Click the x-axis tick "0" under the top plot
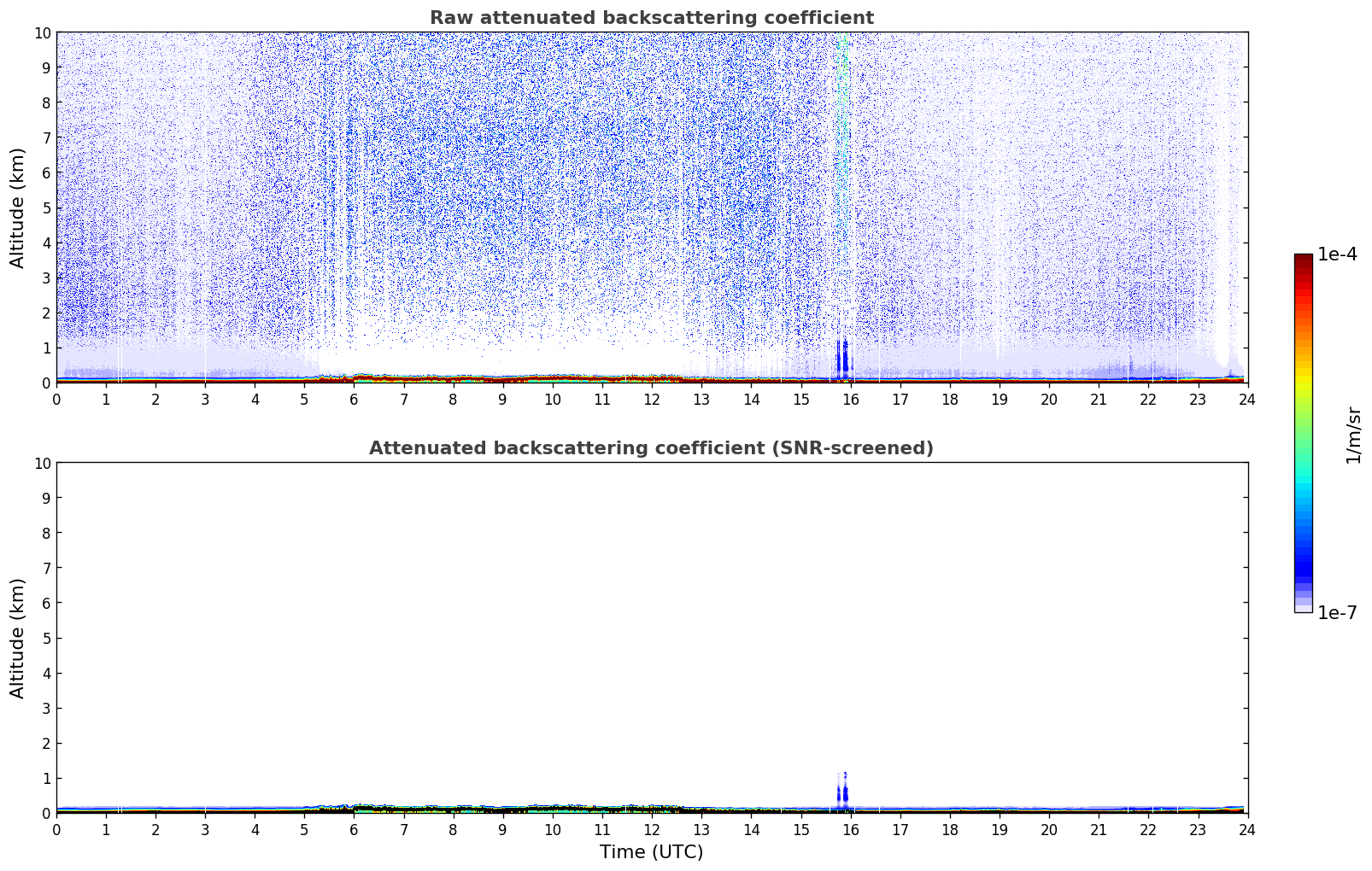Screen dimensions: 1372x871 pos(56,399)
